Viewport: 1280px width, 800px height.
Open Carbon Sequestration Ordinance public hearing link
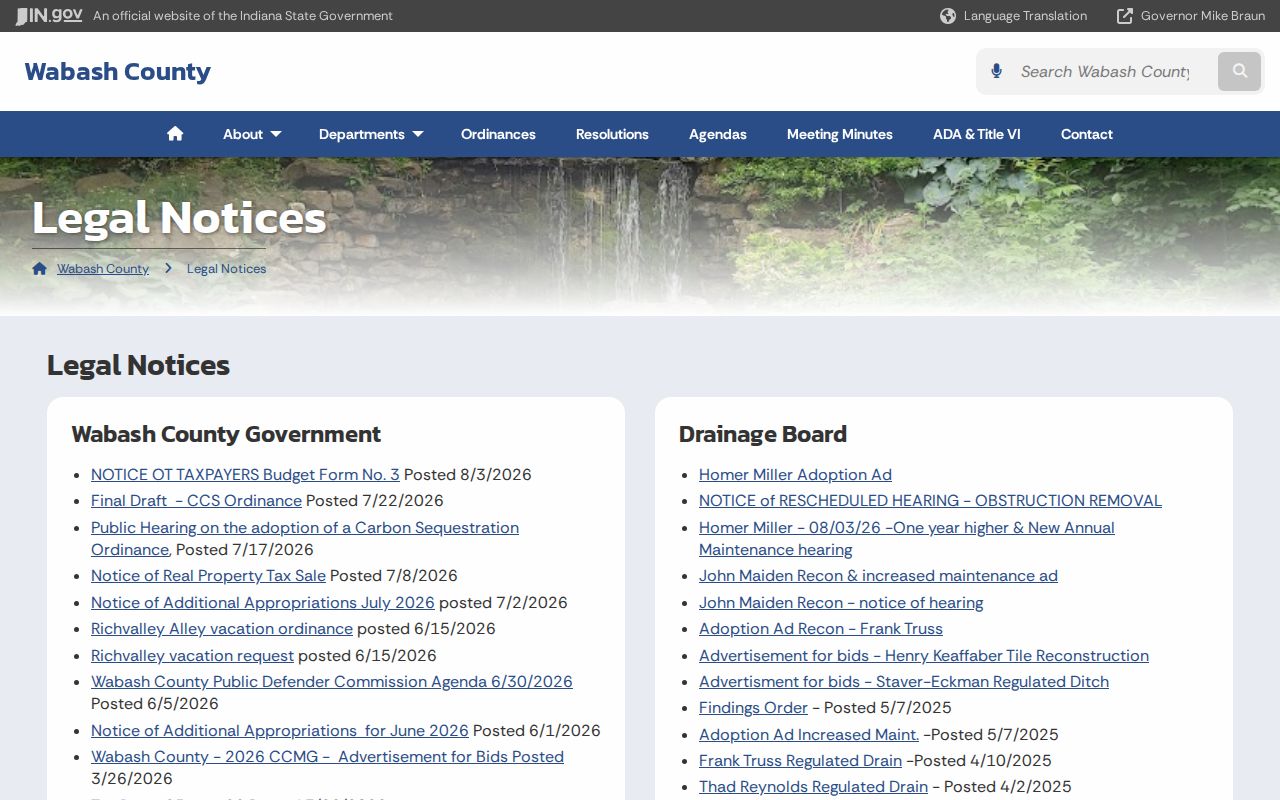click(305, 538)
